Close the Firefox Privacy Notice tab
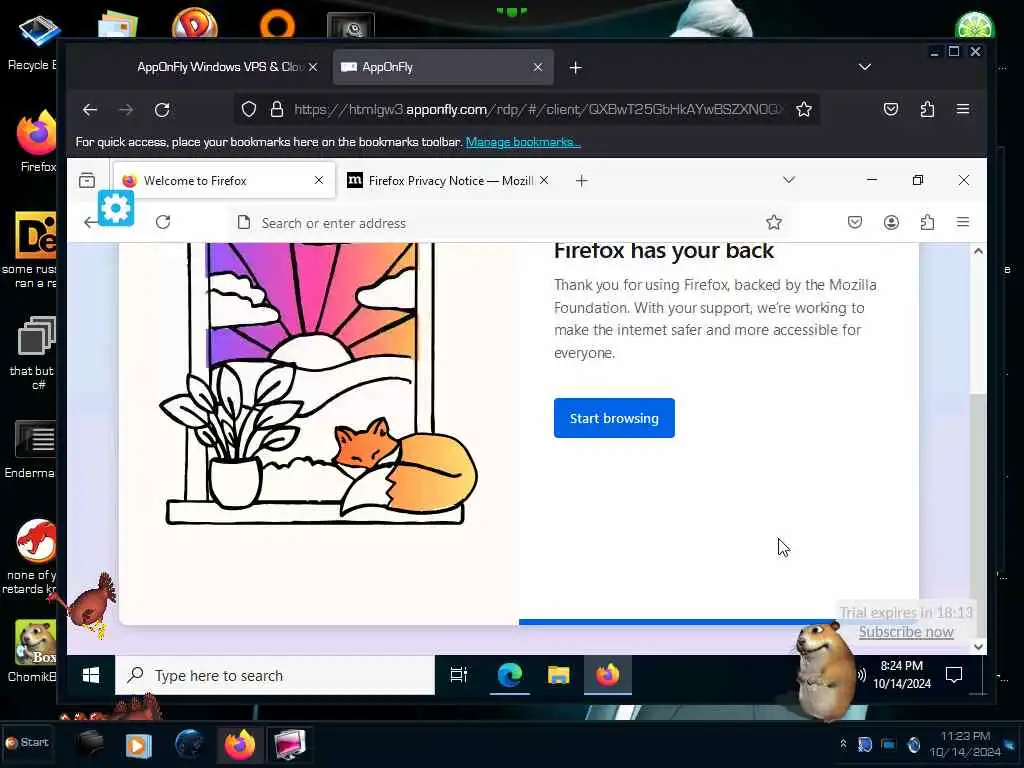 pos(544,180)
